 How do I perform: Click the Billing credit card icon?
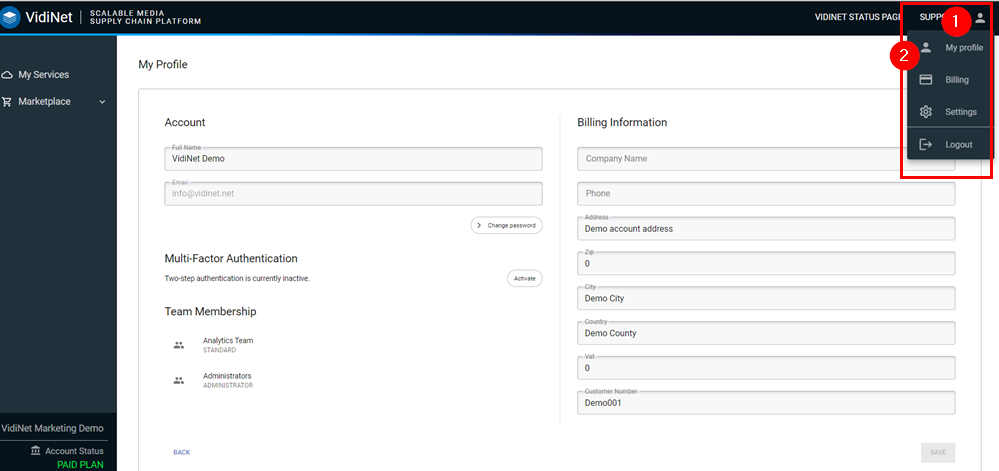click(x=926, y=80)
